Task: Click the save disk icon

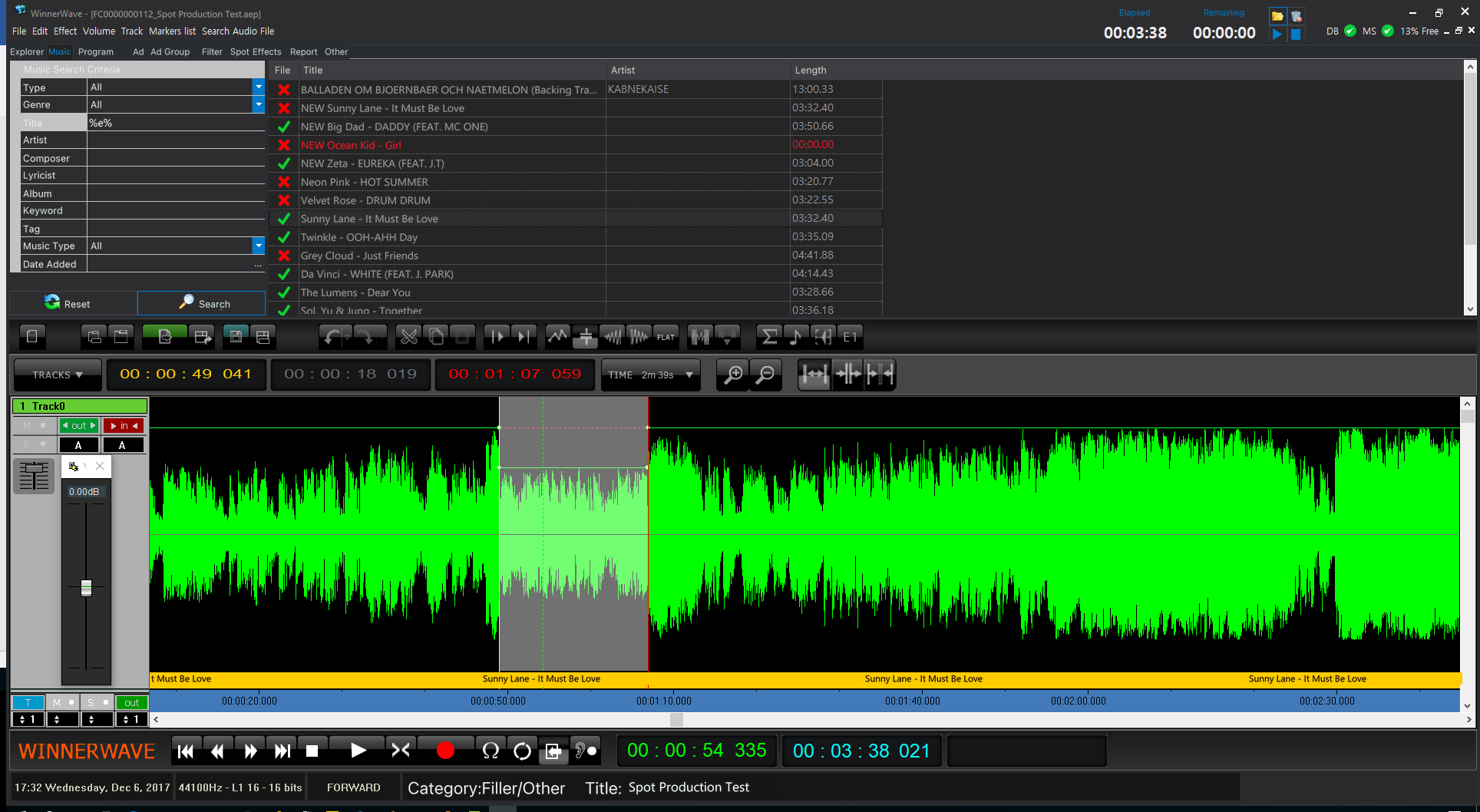Action: (x=236, y=336)
